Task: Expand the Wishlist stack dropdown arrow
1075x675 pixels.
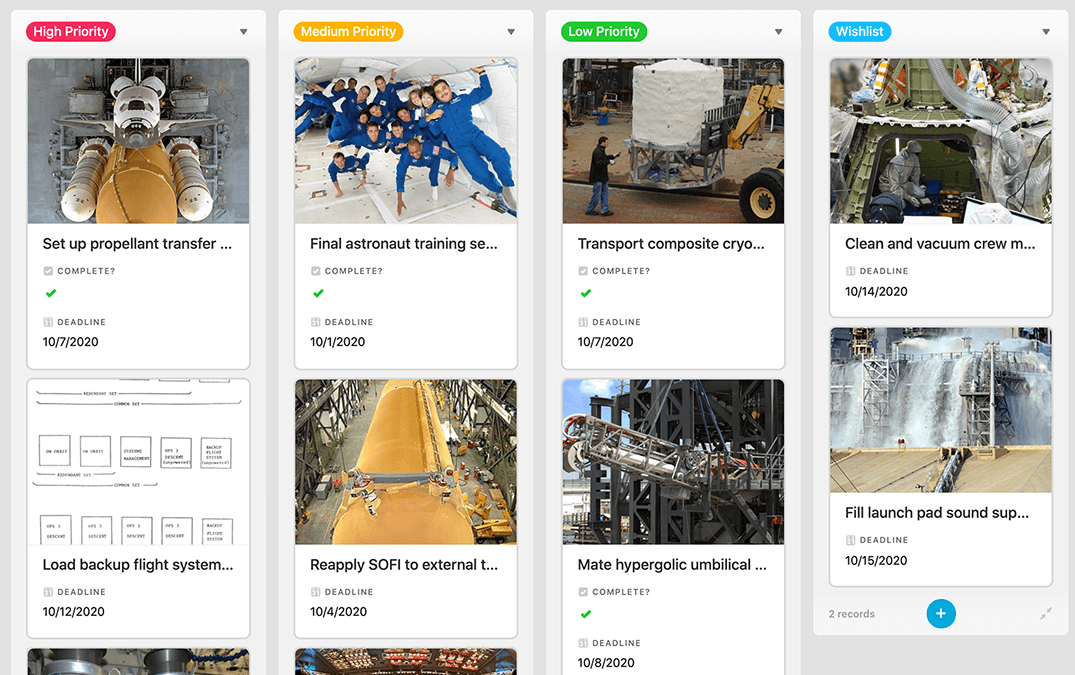Action: tap(1046, 32)
